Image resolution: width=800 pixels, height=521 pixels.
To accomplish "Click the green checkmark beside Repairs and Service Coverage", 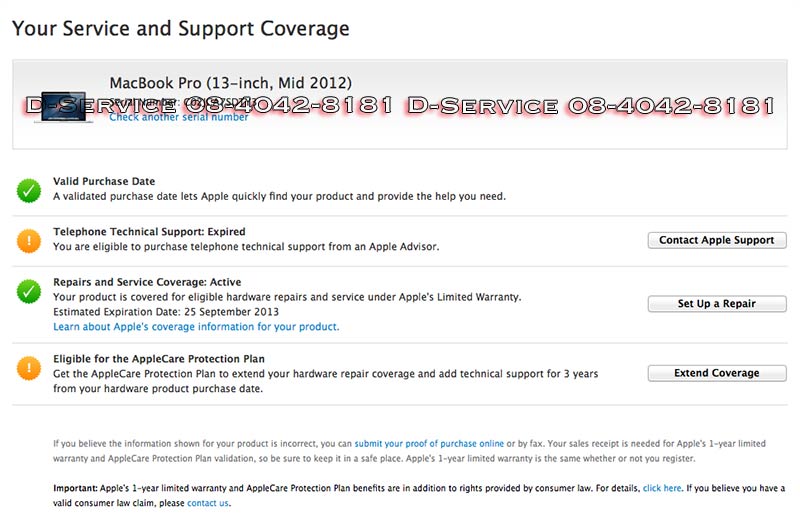I will tap(29, 291).
